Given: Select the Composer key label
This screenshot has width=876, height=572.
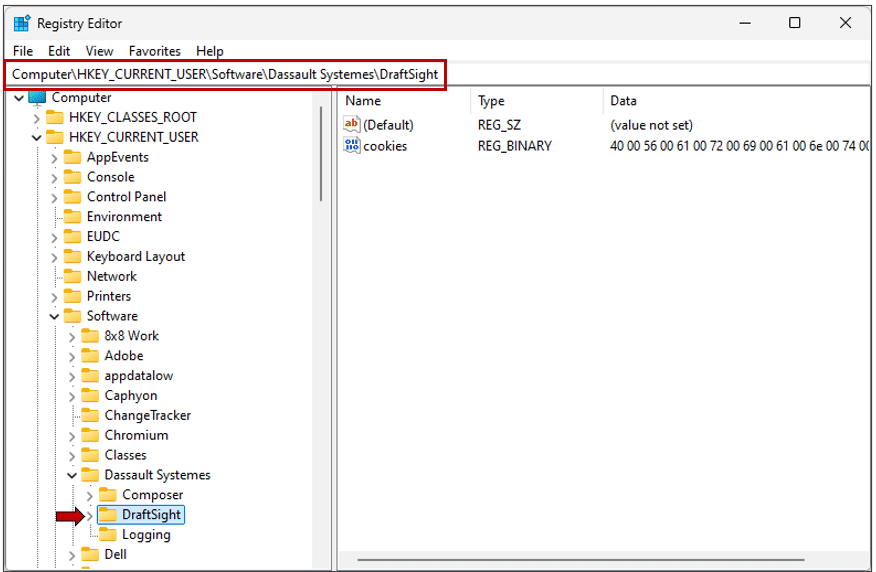Looking at the screenshot, I should pos(153,495).
